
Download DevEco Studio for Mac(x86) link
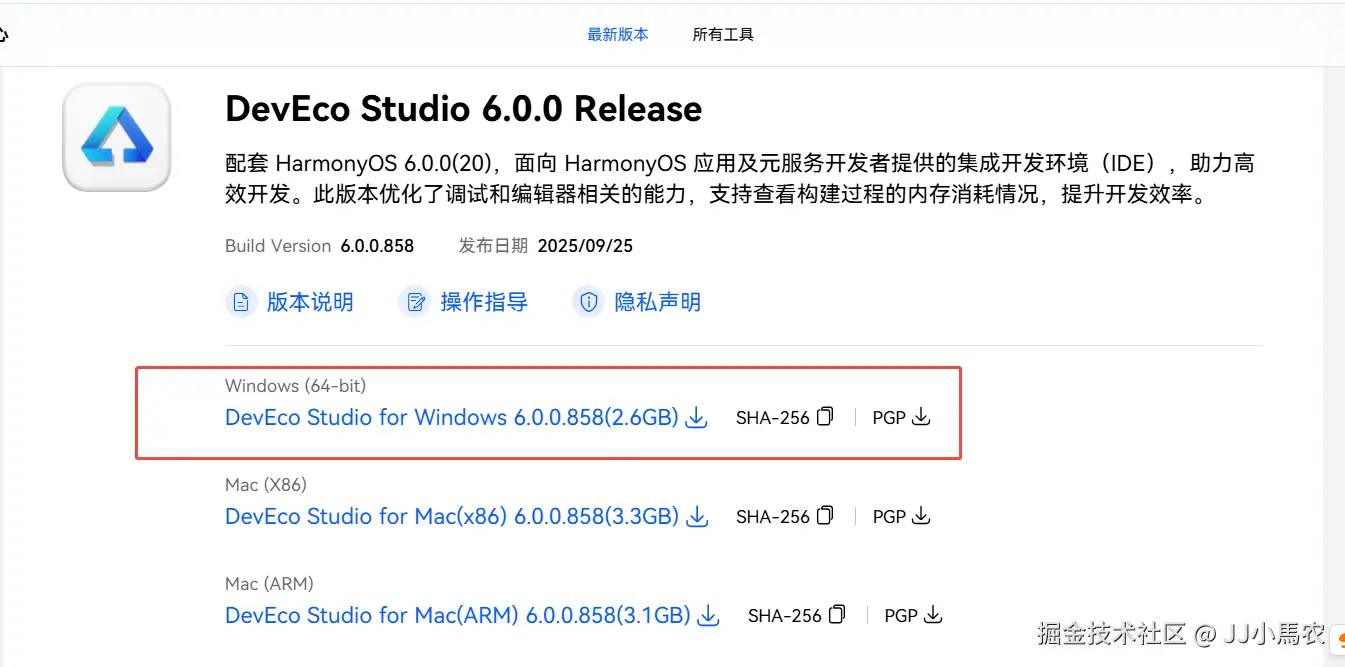[451, 516]
